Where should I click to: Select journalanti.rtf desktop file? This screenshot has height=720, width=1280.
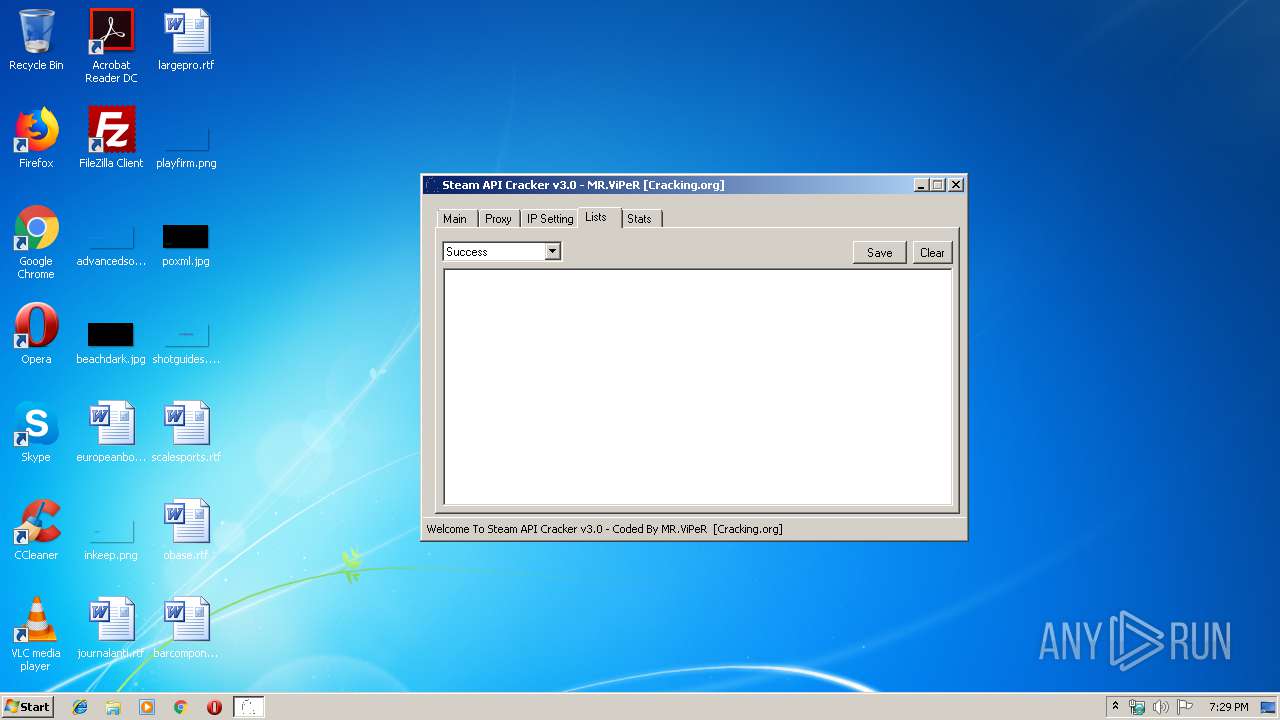tap(111, 628)
